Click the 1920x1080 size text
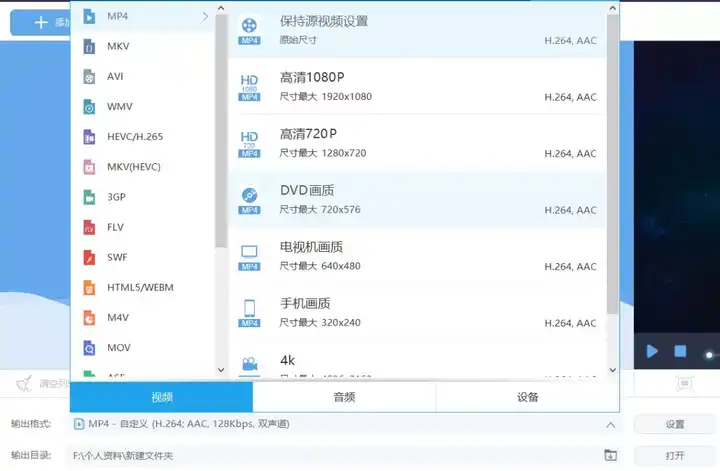The image size is (720, 471). (347, 97)
